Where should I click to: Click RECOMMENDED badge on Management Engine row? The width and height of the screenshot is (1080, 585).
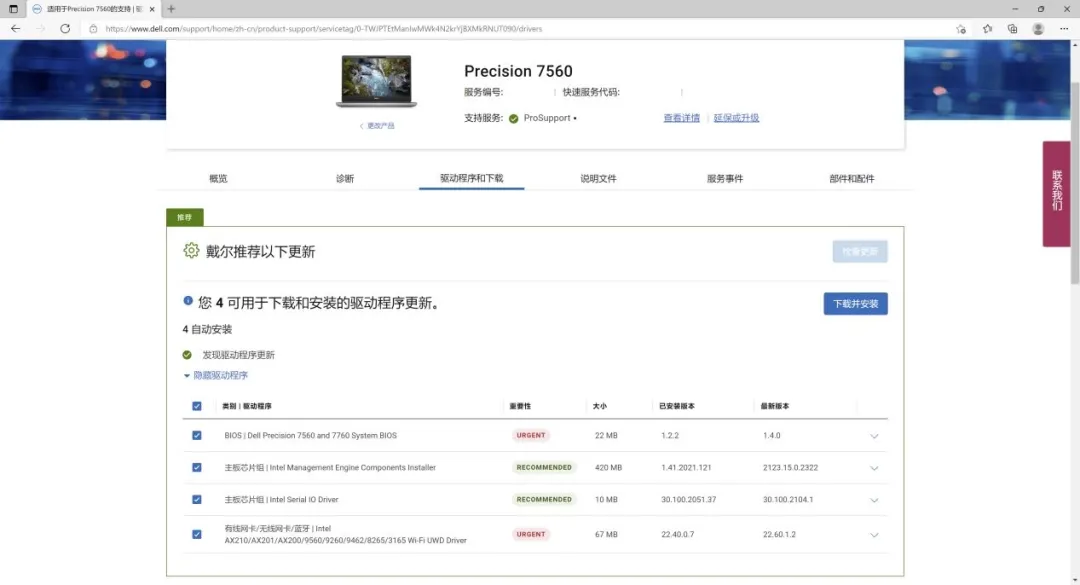click(544, 467)
